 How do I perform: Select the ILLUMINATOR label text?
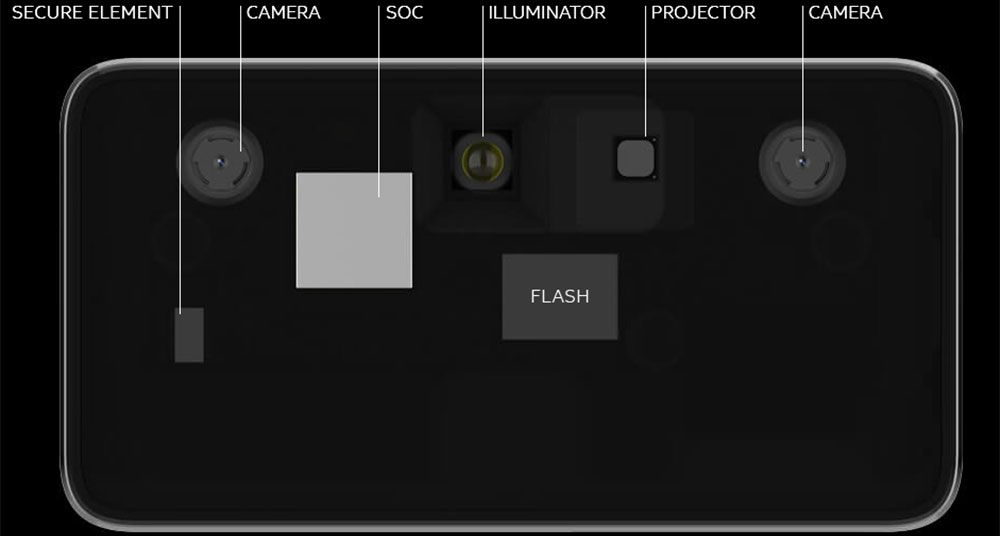pyautogui.click(x=547, y=13)
